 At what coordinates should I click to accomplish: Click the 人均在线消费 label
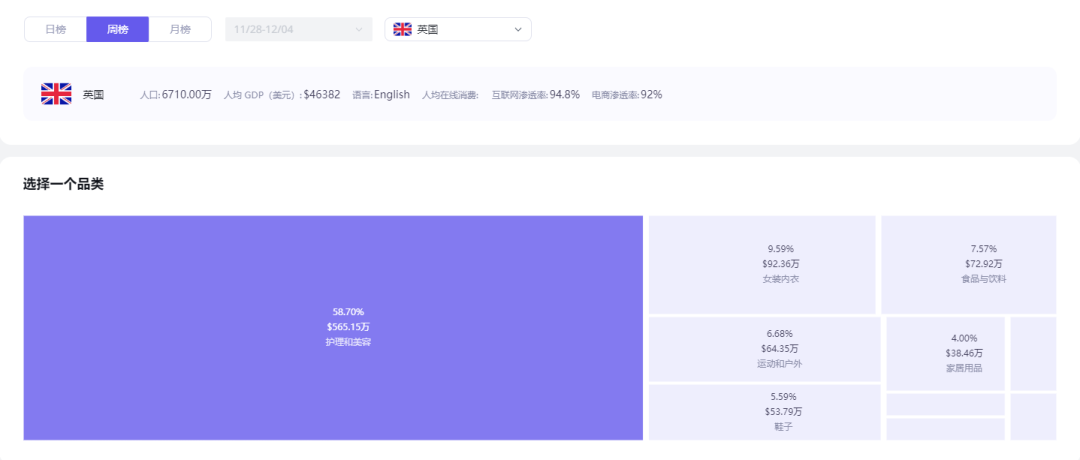(x=450, y=95)
